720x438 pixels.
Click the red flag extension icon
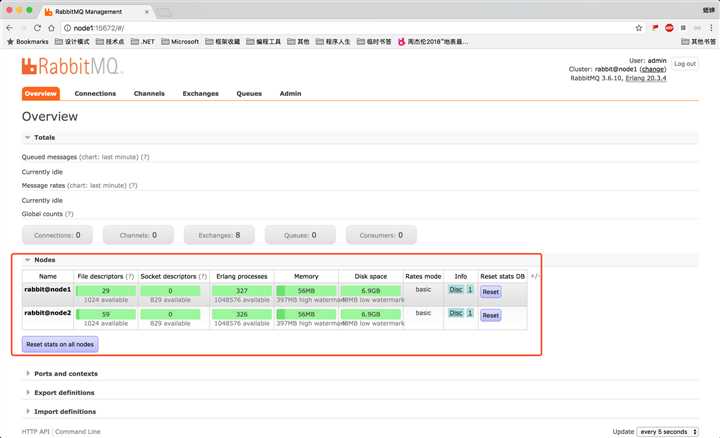tap(655, 28)
